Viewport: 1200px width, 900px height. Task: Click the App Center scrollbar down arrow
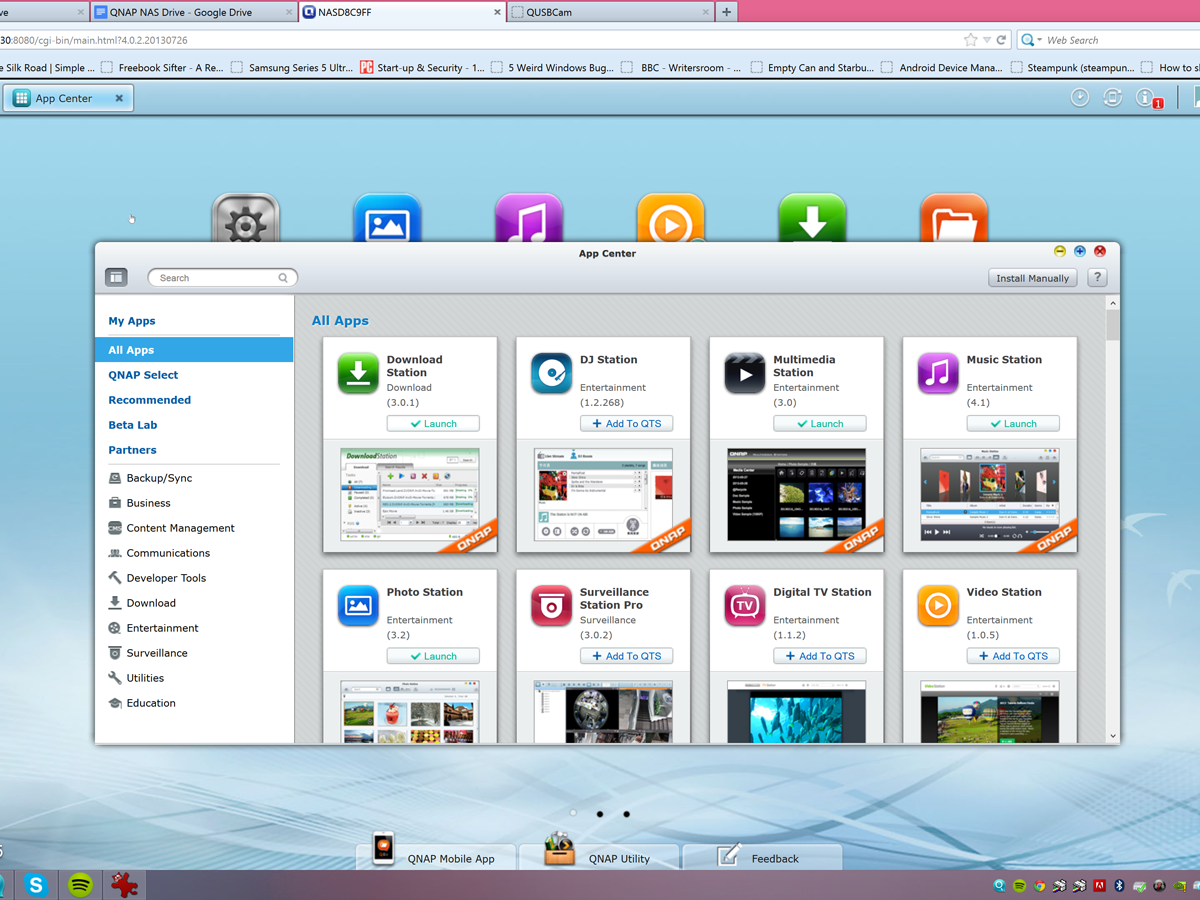point(1113,736)
